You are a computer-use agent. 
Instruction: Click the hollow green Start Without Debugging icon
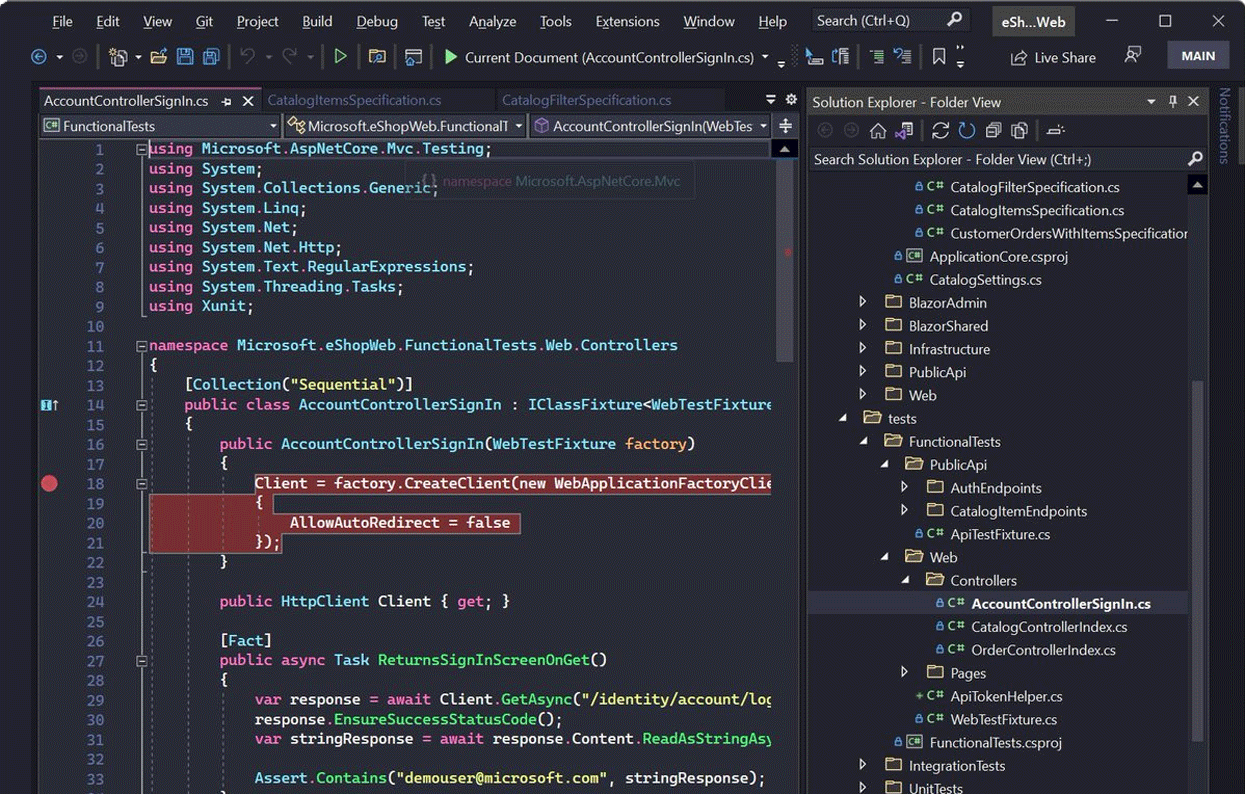click(x=340, y=57)
